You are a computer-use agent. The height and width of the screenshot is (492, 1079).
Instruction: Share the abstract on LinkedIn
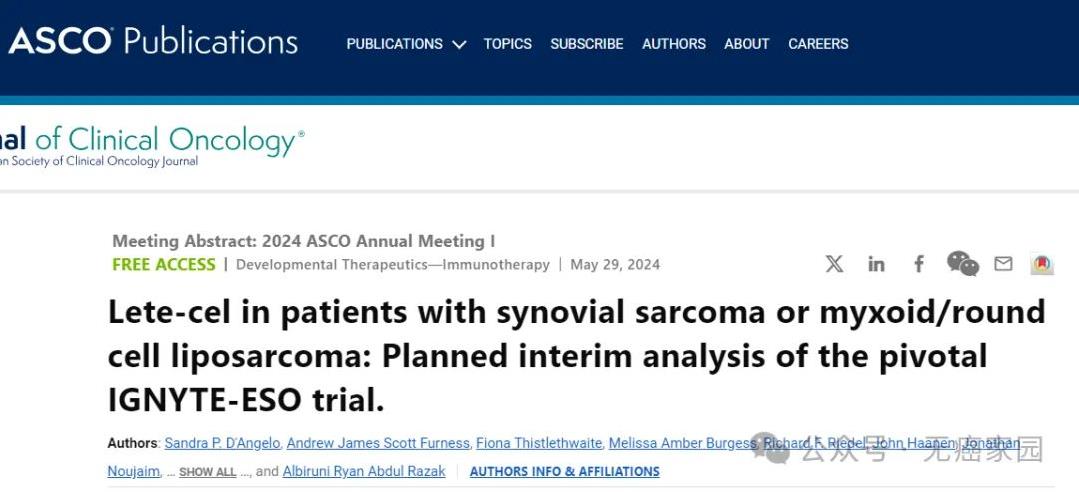coord(876,264)
